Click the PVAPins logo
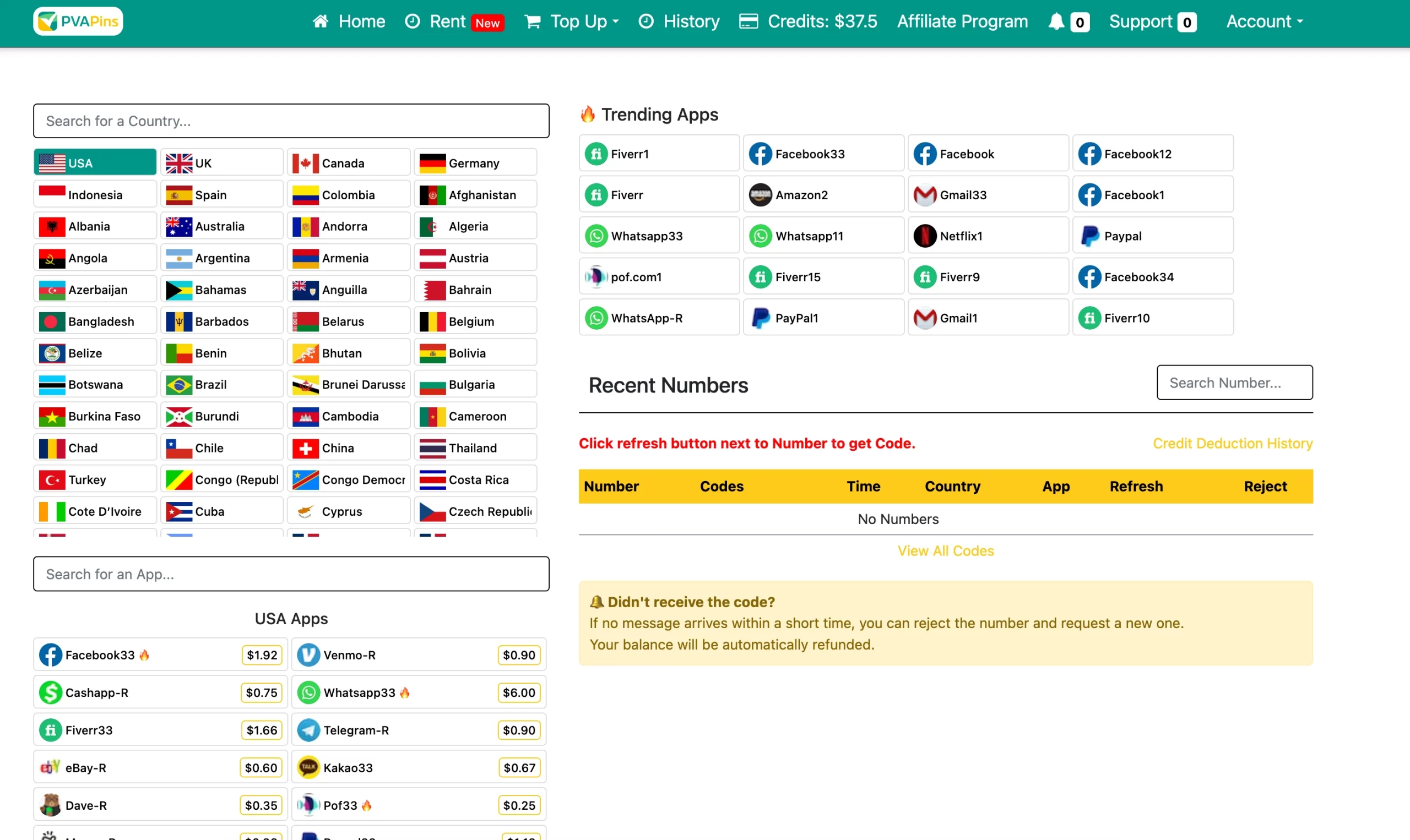 point(78,21)
